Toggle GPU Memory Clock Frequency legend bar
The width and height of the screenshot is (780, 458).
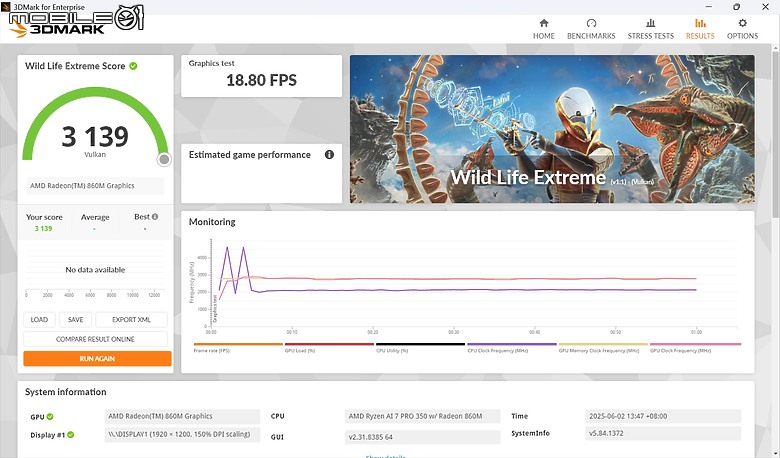click(x=603, y=344)
